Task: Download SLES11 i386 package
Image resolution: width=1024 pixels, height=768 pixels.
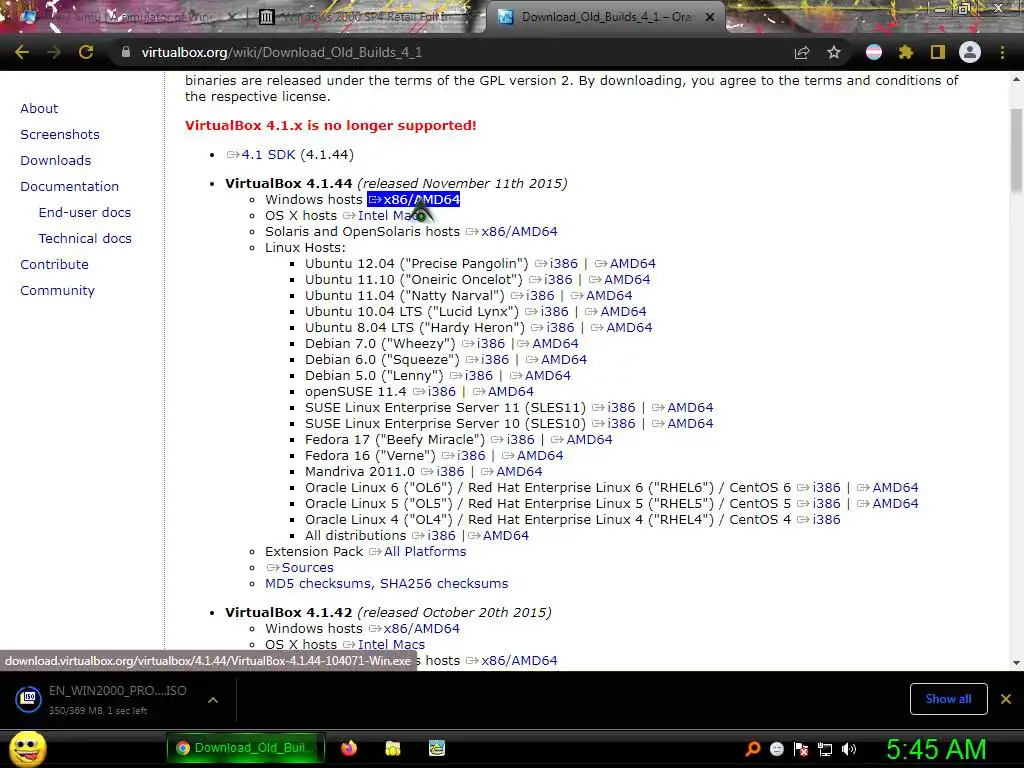Action: (614, 408)
